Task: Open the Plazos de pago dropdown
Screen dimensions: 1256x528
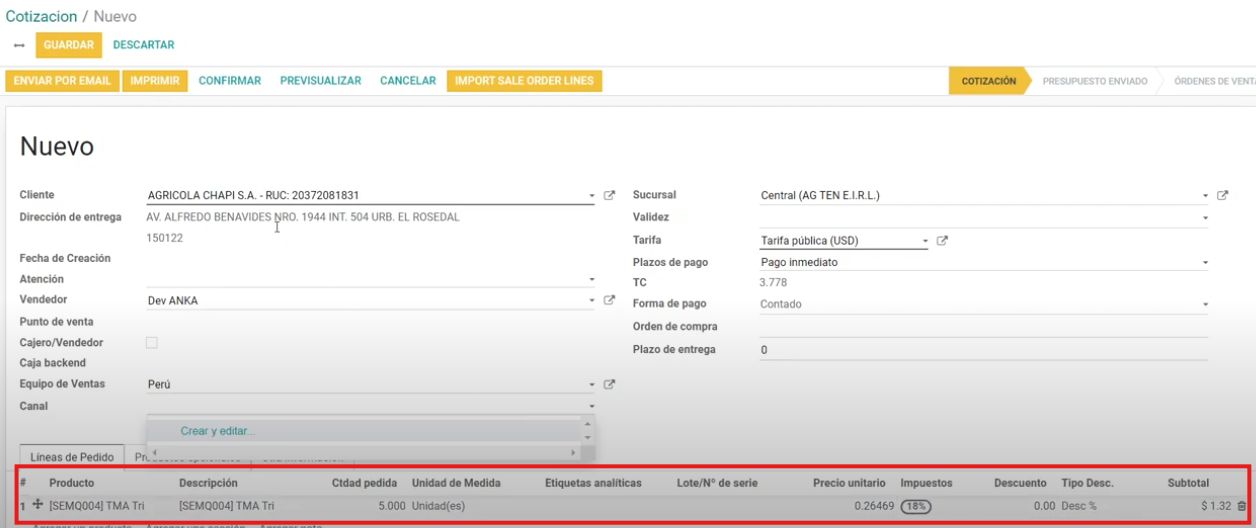Action: (x=1205, y=263)
